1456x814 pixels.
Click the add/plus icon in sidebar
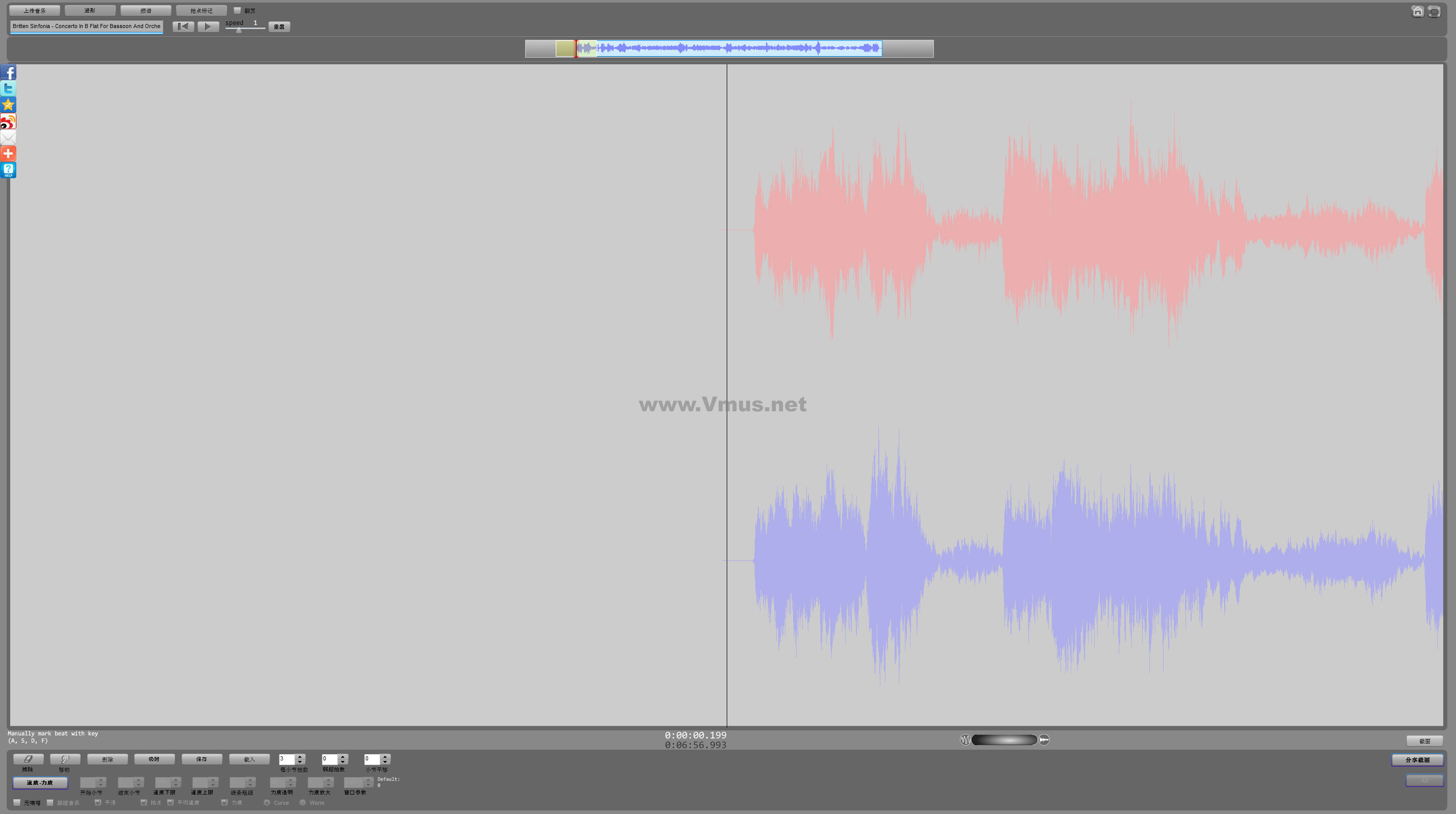click(x=8, y=153)
